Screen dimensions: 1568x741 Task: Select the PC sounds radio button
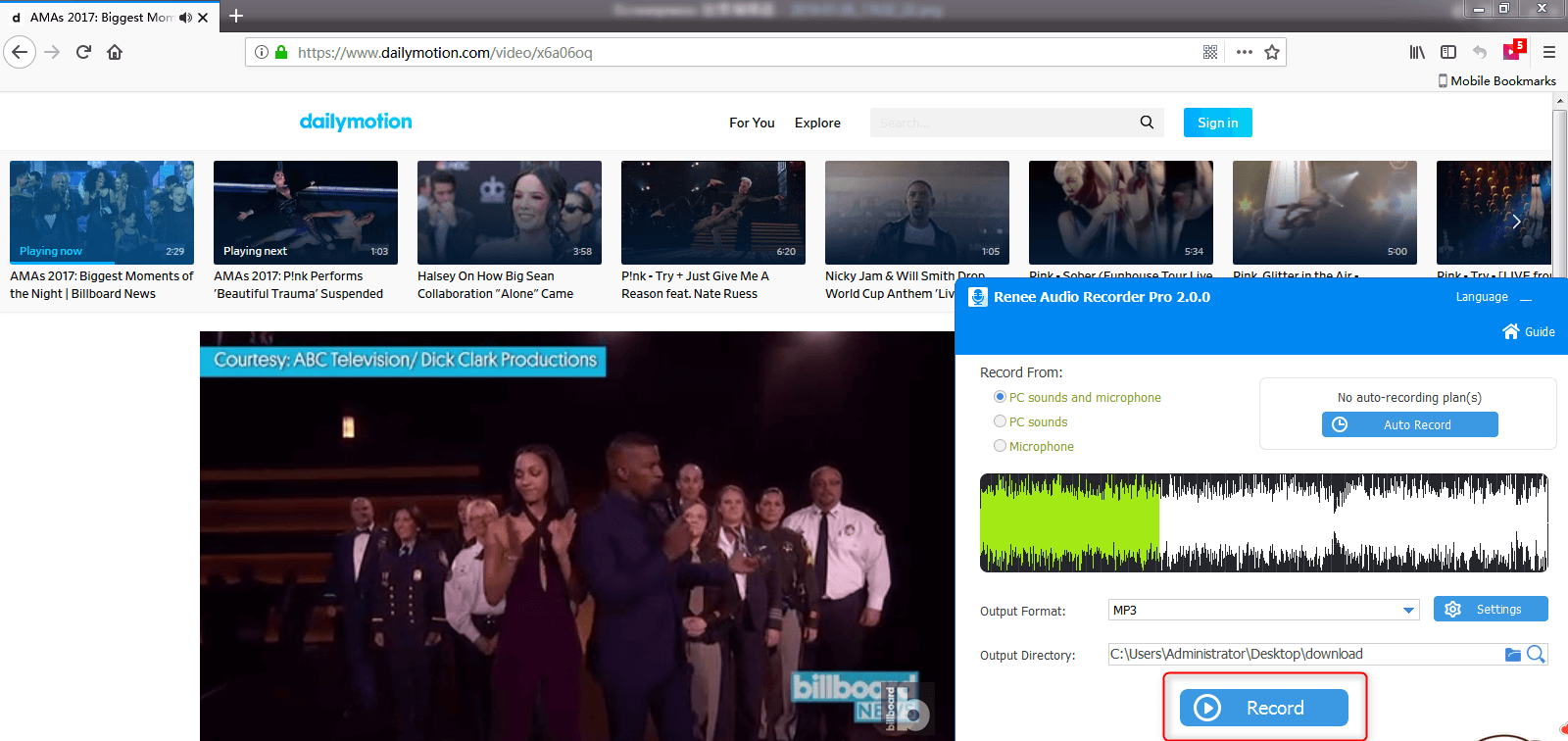click(x=1000, y=421)
